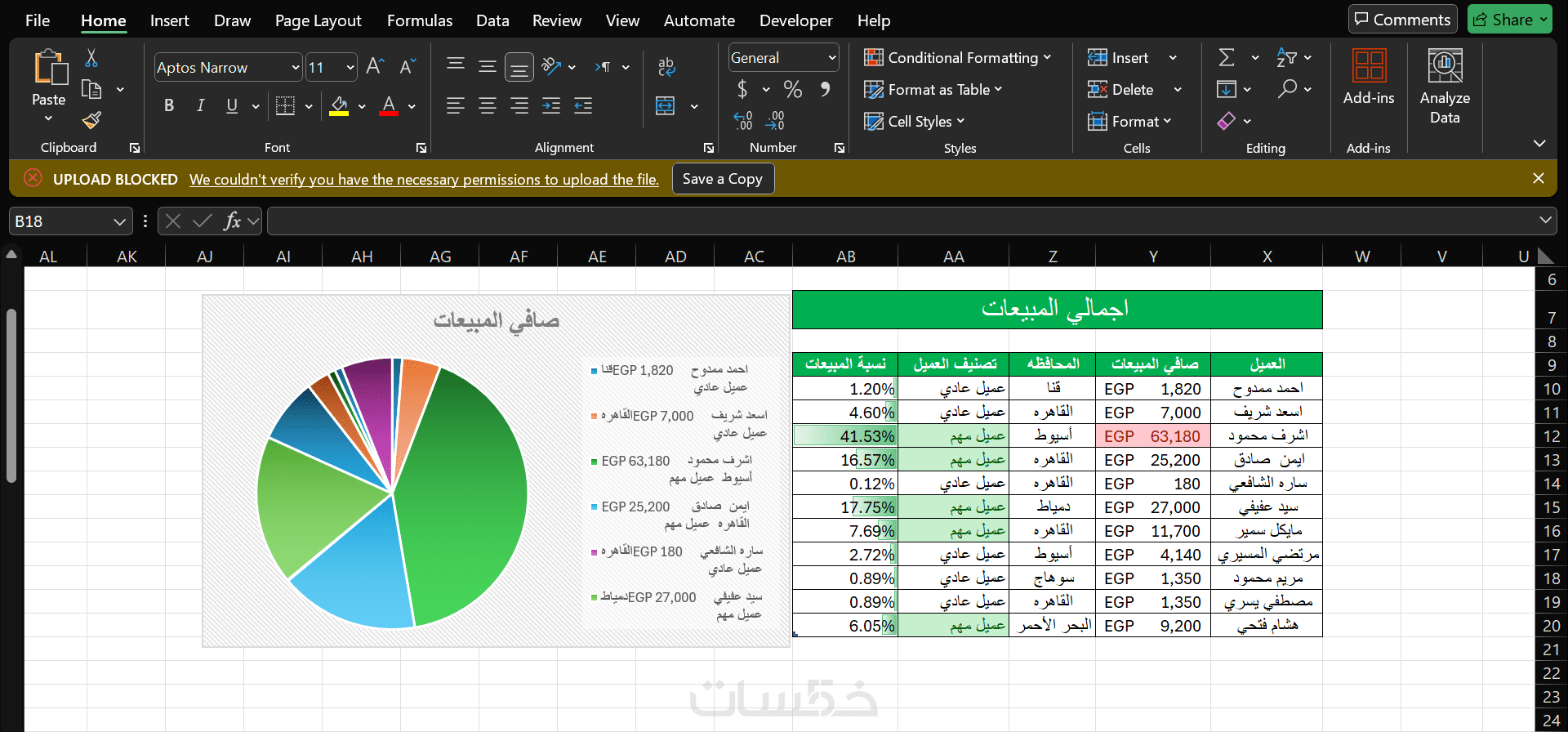1568x732 pixels.
Task: Click the Merge and Center icon
Action: 666,105
